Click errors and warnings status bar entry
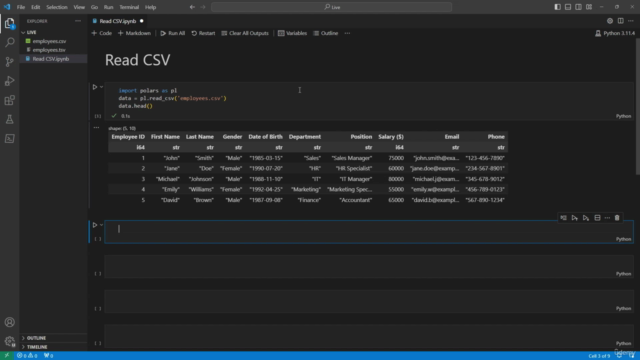The height and width of the screenshot is (360, 640). [27, 356]
